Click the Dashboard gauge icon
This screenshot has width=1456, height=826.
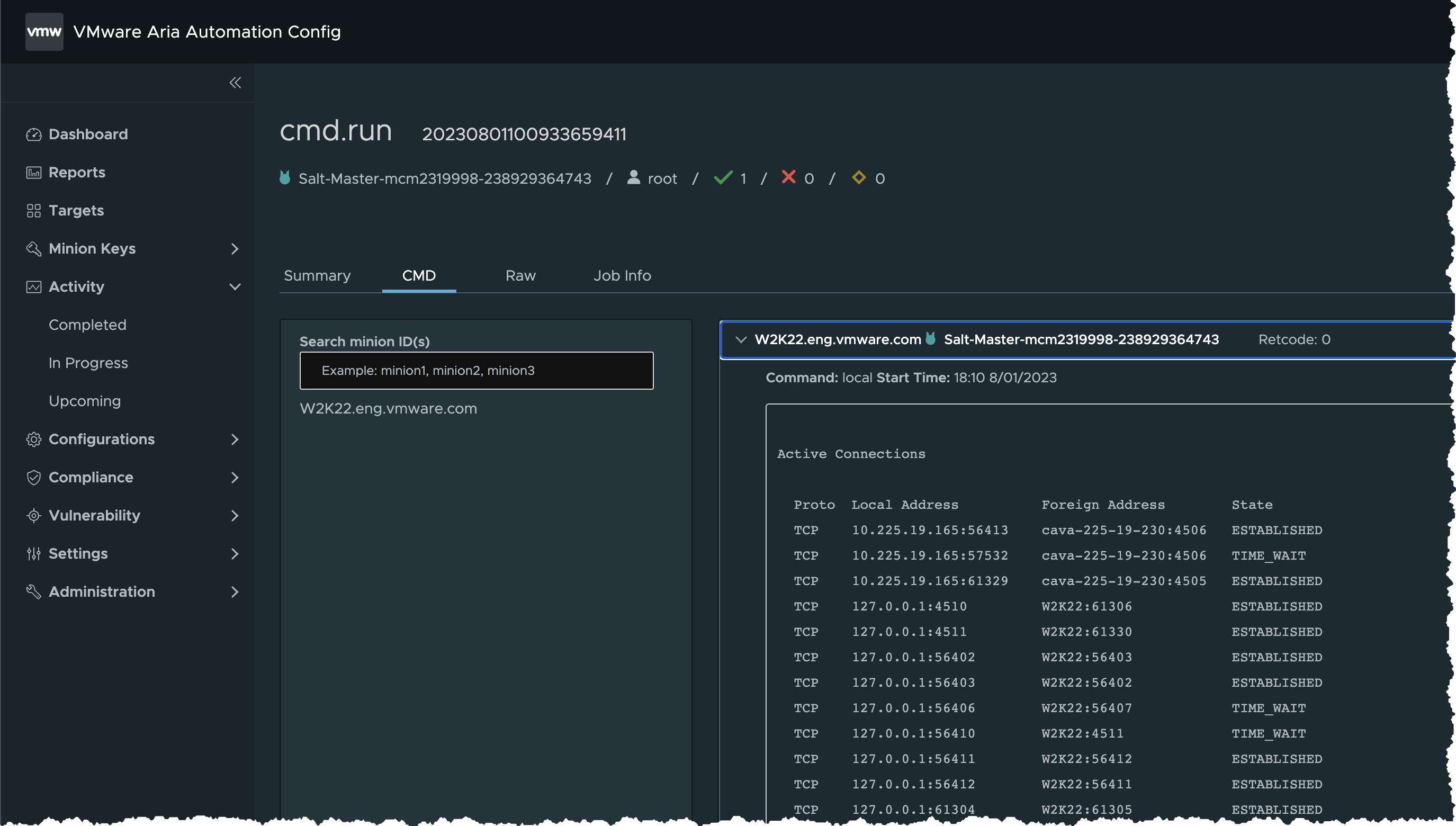(34, 134)
